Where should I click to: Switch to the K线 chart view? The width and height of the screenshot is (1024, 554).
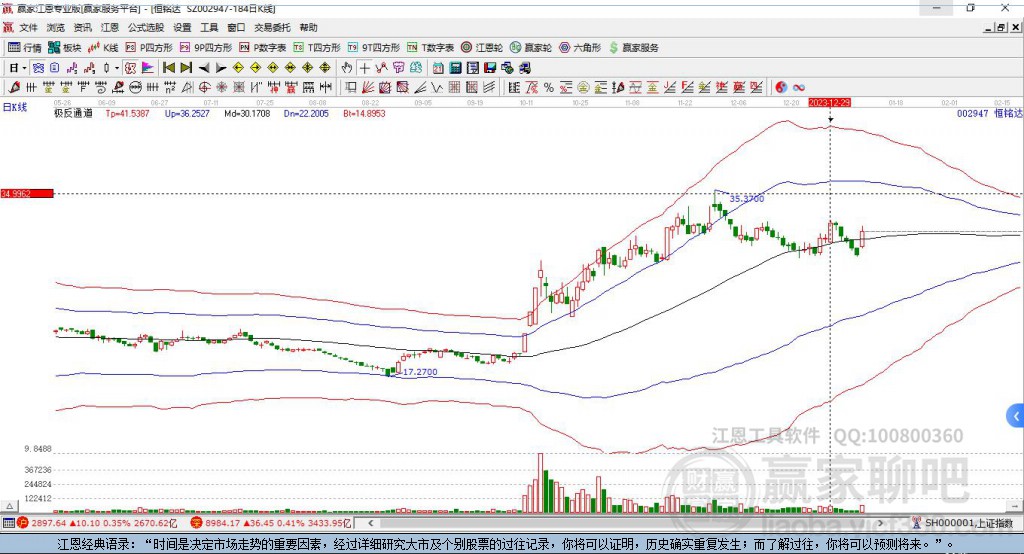pos(103,48)
